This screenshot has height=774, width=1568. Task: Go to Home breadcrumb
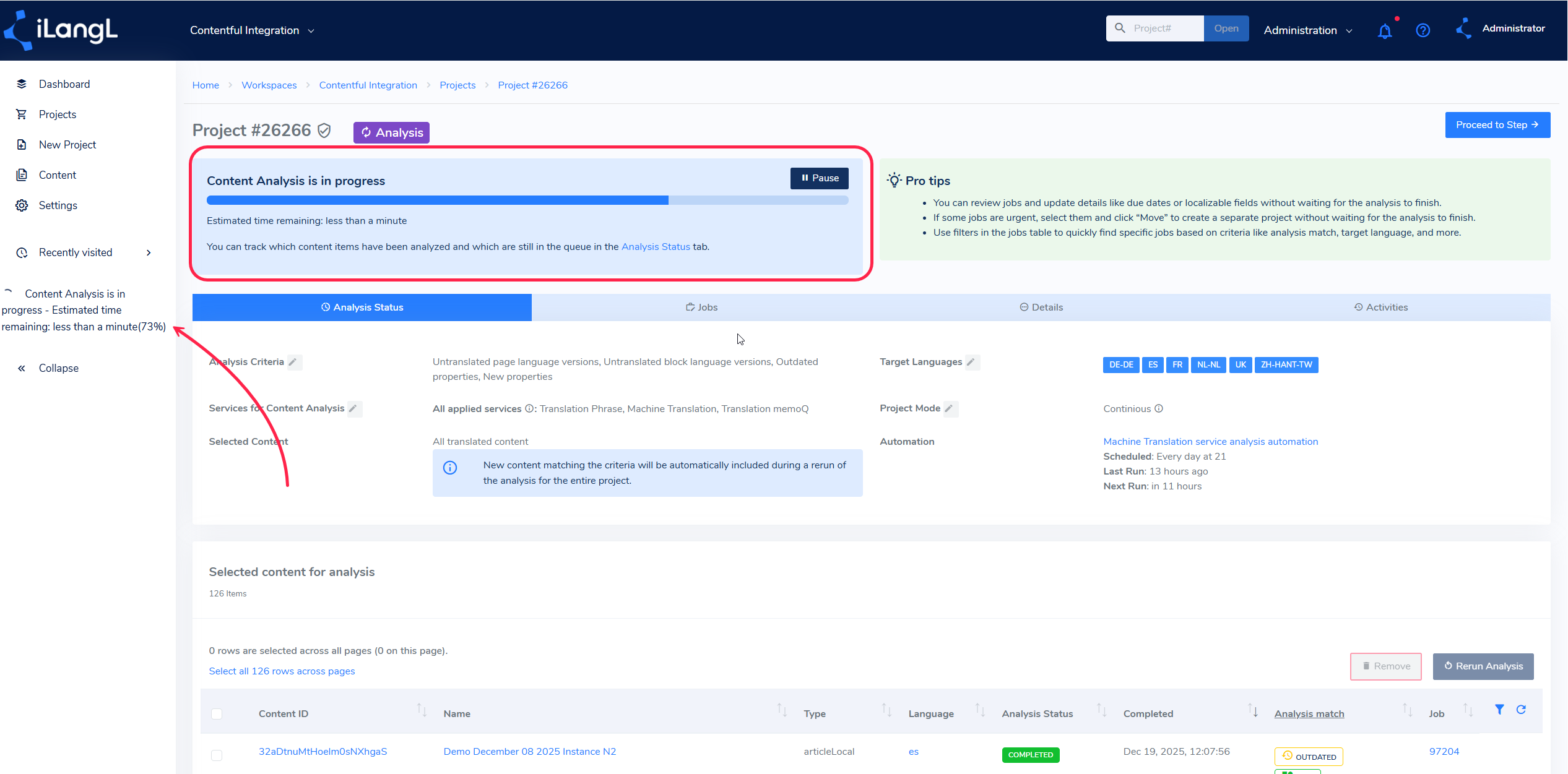coord(206,85)
